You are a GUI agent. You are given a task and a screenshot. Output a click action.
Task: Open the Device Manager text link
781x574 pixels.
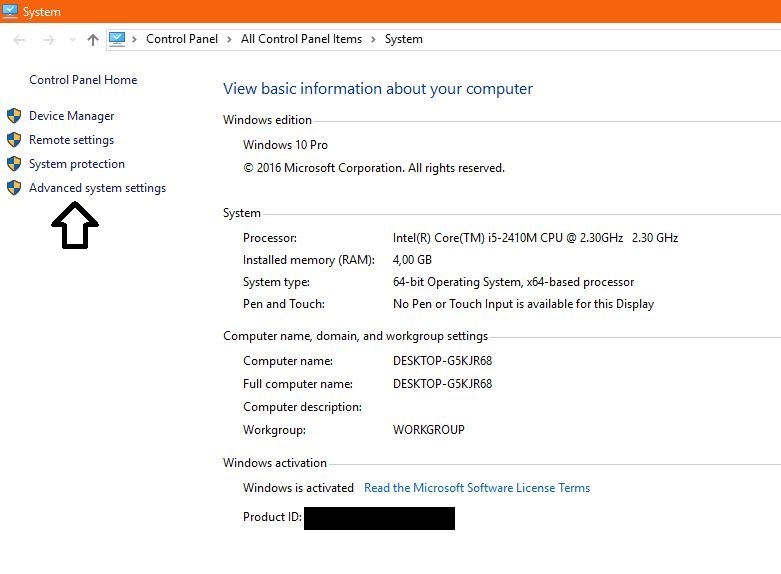click(72, 116)
